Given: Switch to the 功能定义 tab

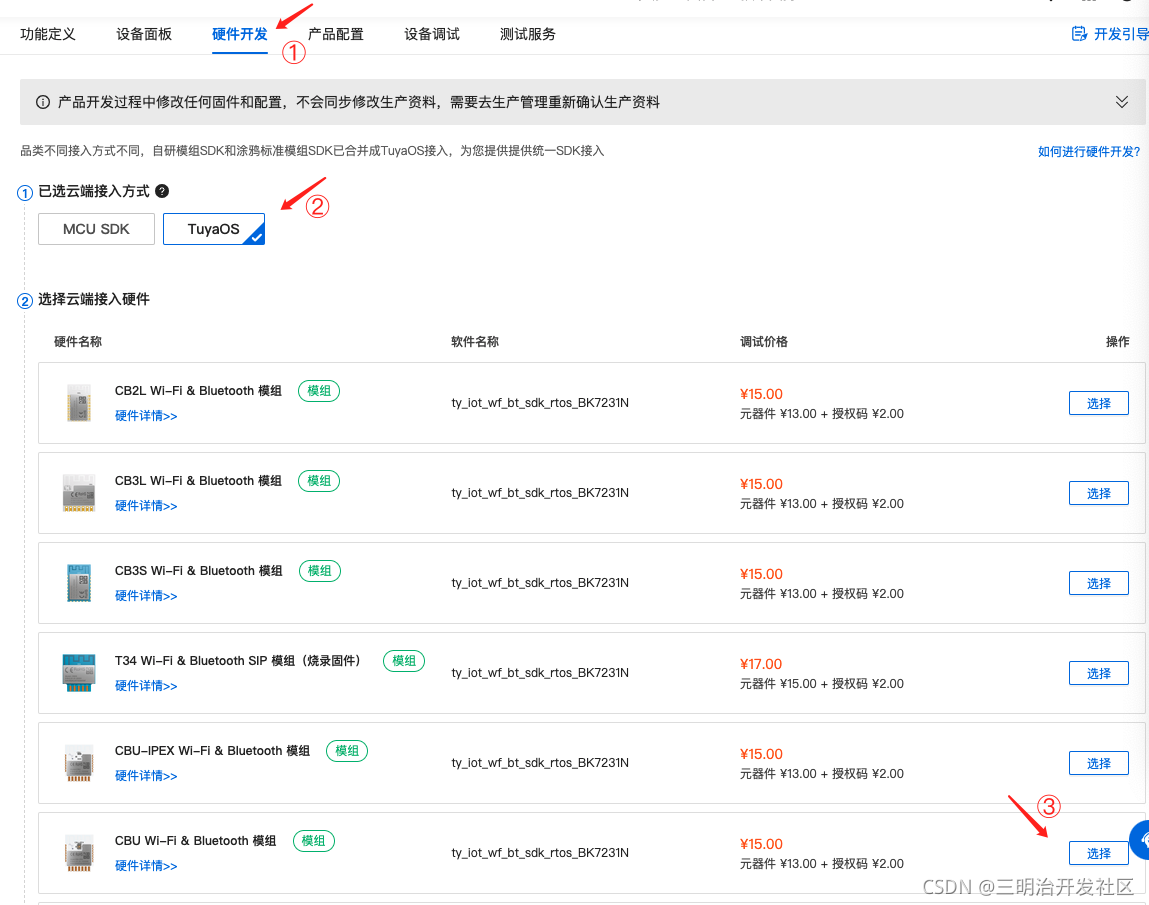Looking at the screenshot, I should pos(48,34).
